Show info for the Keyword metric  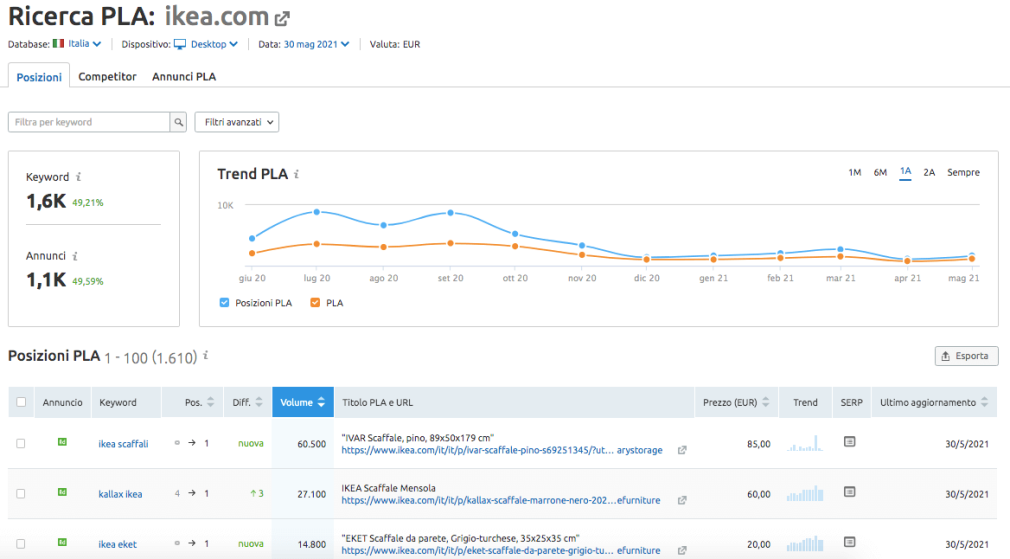(x=79, y=177)
